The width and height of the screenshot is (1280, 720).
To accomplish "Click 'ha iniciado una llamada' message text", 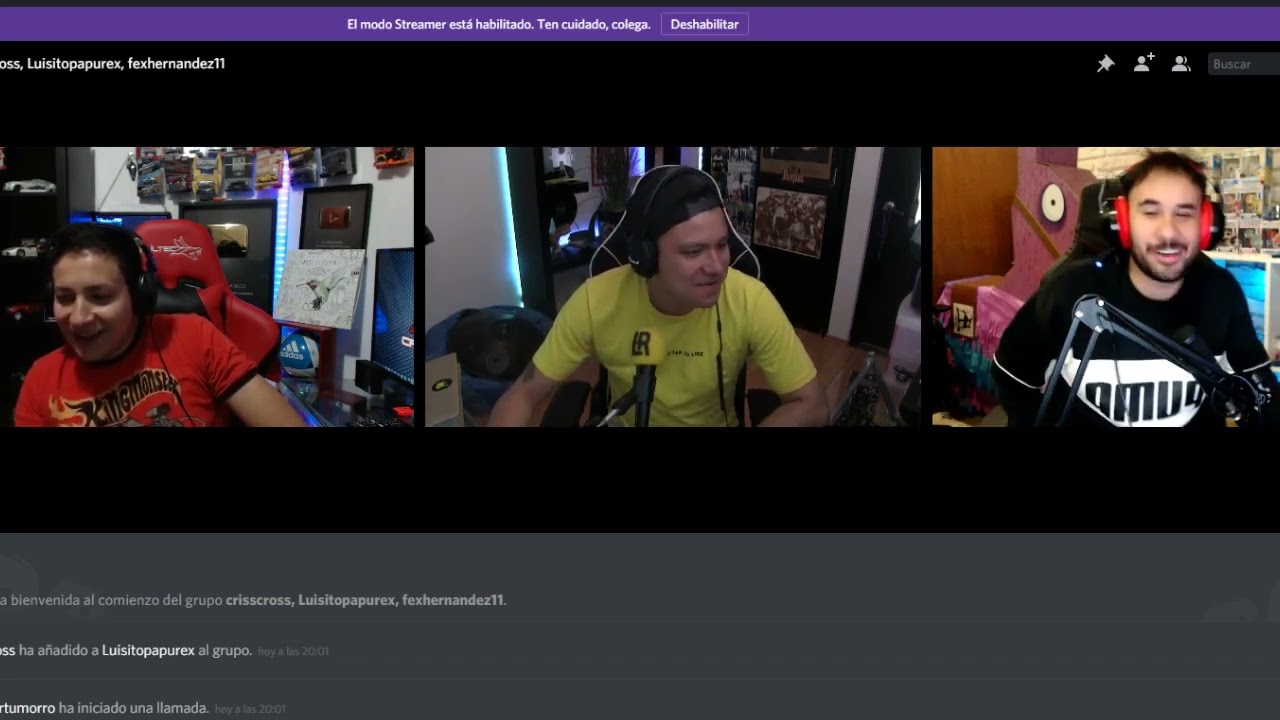I will click(x=133, y=708).
